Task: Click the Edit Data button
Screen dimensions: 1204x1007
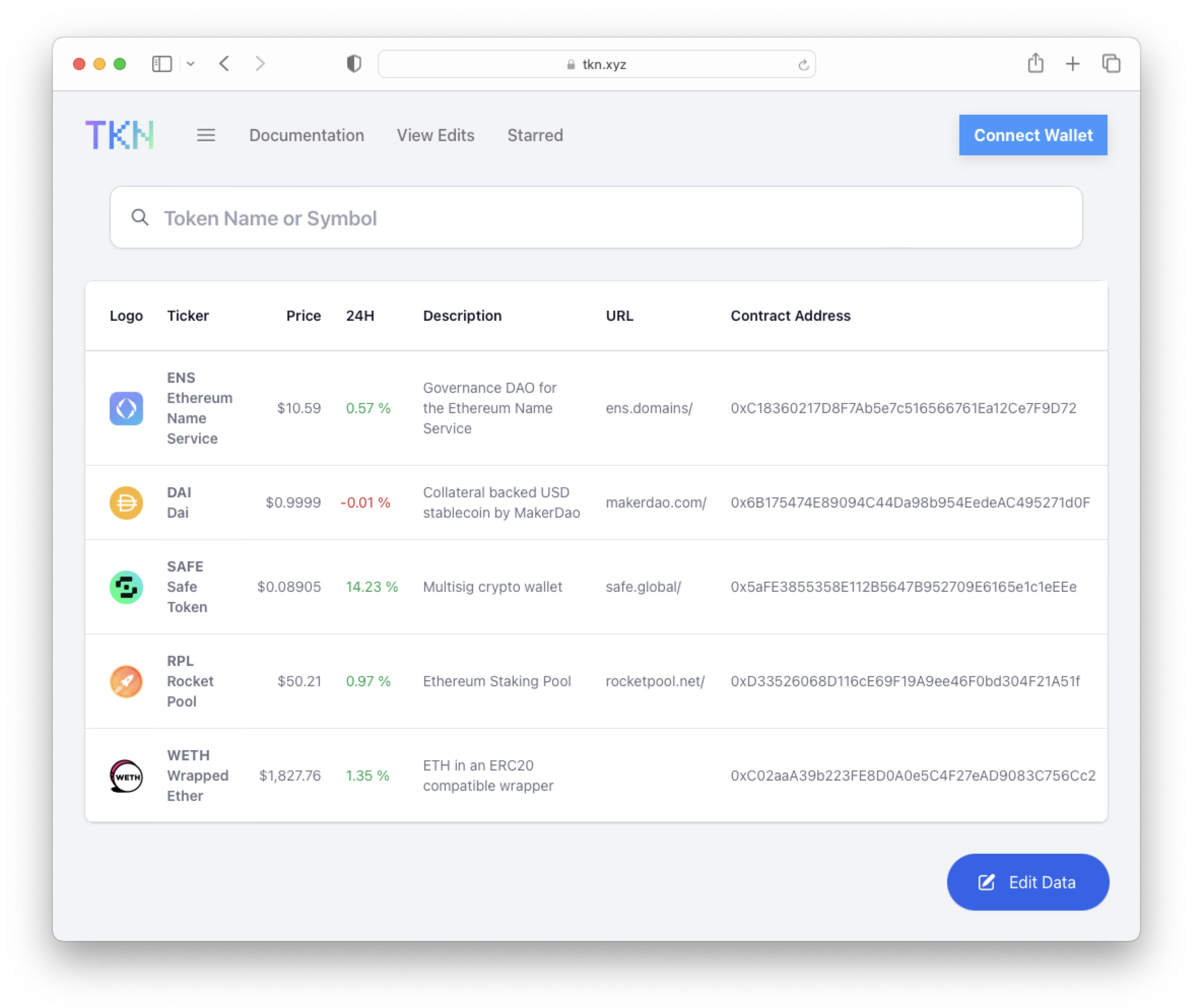Action: (x=1028, y=882)
